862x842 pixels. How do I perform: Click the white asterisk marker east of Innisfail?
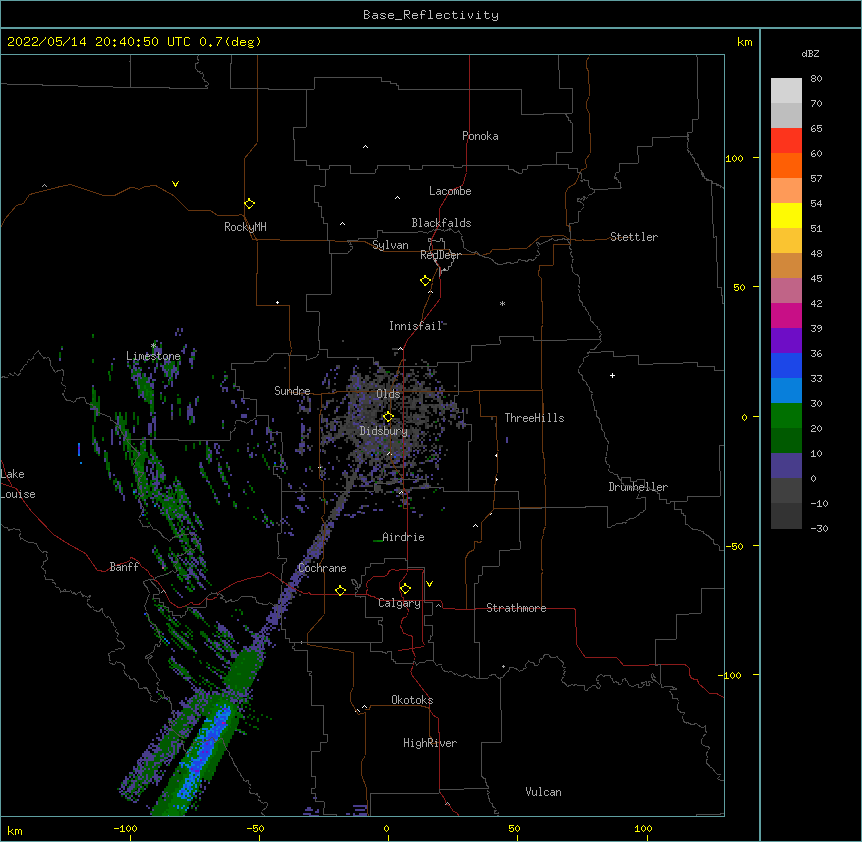tap(502, 303)
